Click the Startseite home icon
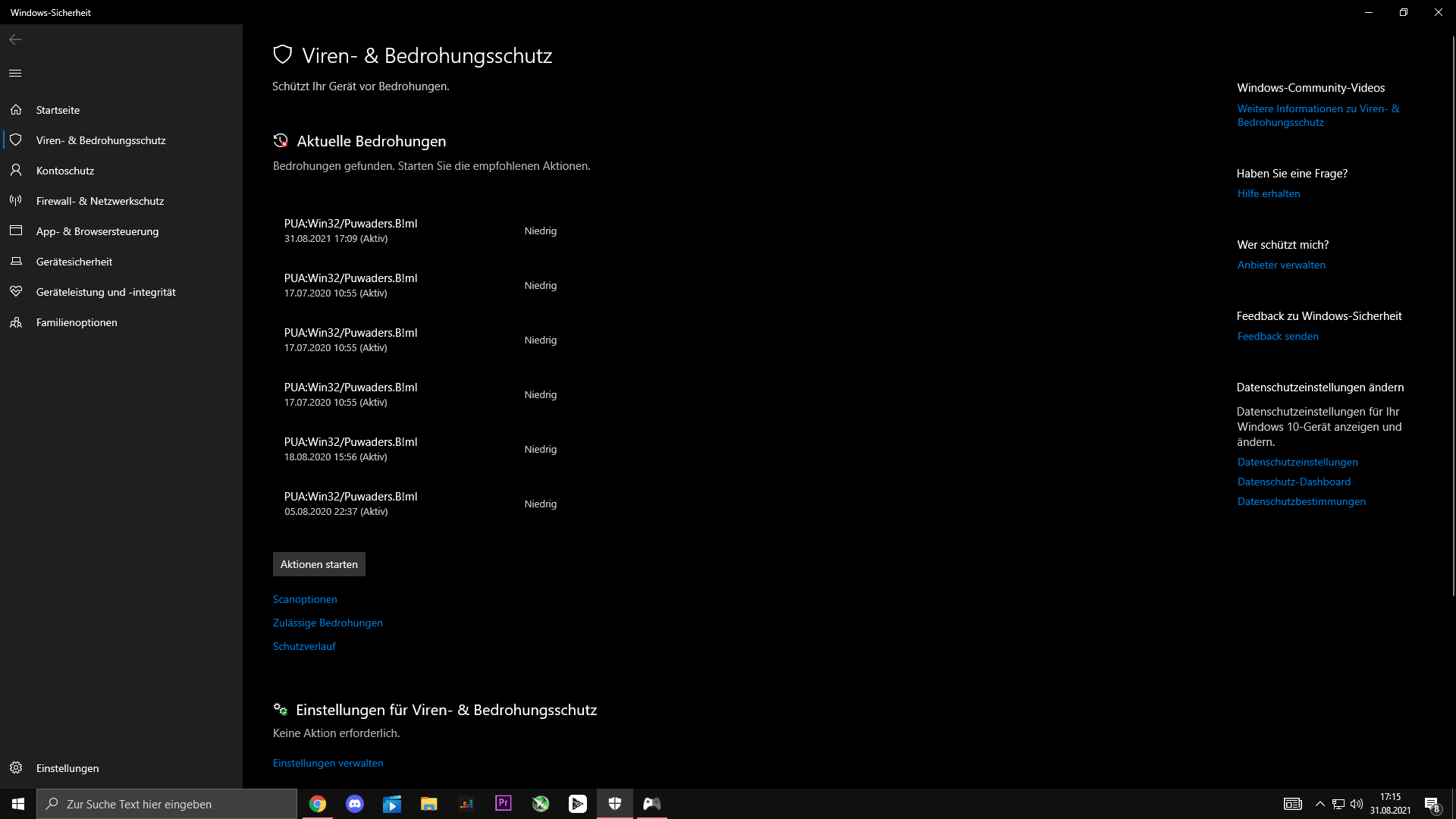Screen dimensions: 1456x819 click(16, 110)
